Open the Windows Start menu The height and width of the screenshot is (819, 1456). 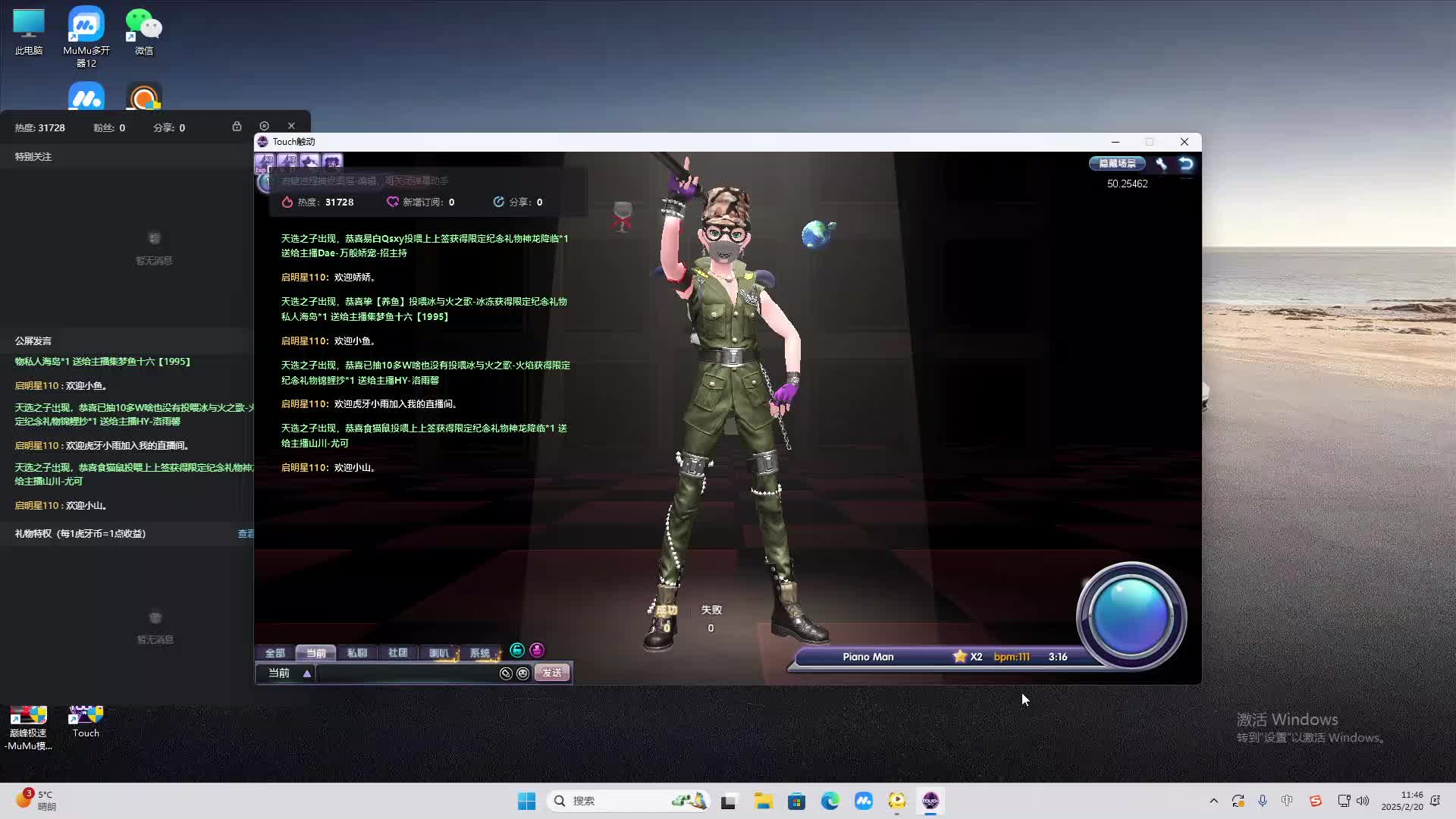tap(526, 801)
